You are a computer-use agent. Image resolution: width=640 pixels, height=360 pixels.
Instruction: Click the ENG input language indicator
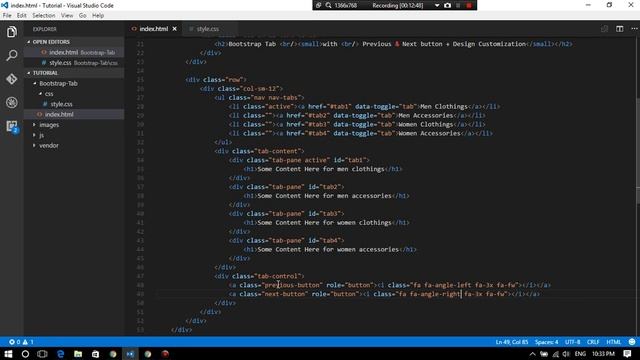(x=580, y=354)
